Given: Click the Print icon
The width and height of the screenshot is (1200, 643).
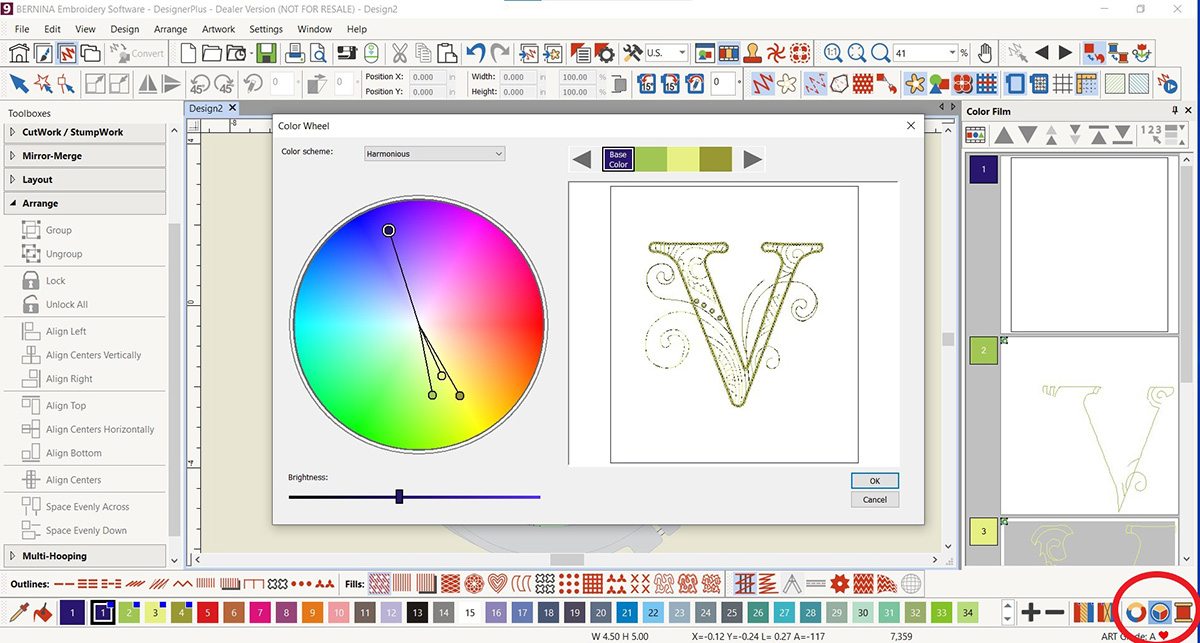Looking at the screenshot, I should [x=297, y=52].
